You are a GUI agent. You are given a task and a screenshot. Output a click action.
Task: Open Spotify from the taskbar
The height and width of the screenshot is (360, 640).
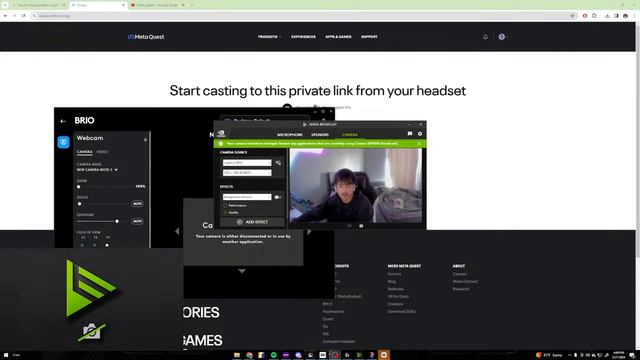click(x=273, y=355)
